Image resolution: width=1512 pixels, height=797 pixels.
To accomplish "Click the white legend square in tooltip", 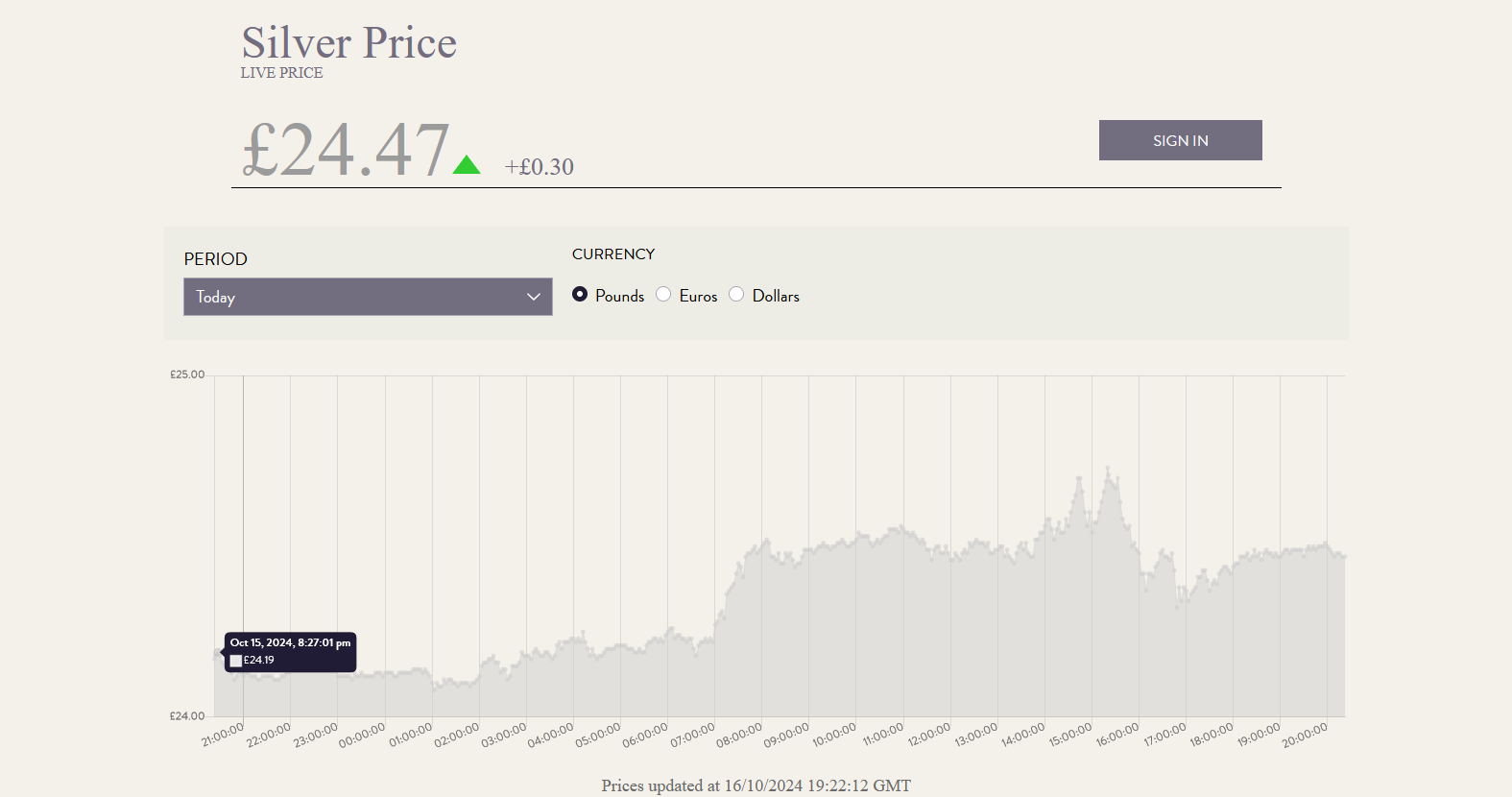I will pyautogui.click(x=236, y=661).
